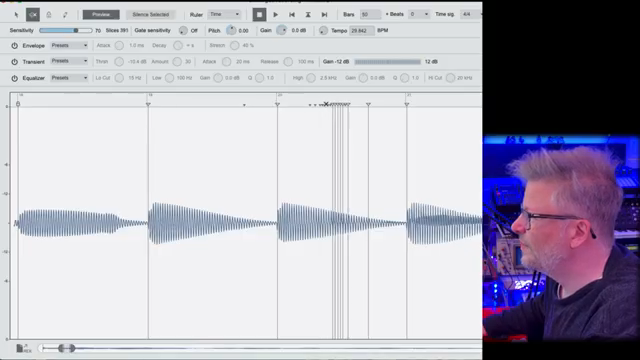Select the mute slice speaker tool
640x360 pixels.
click(x=33, y=15)
